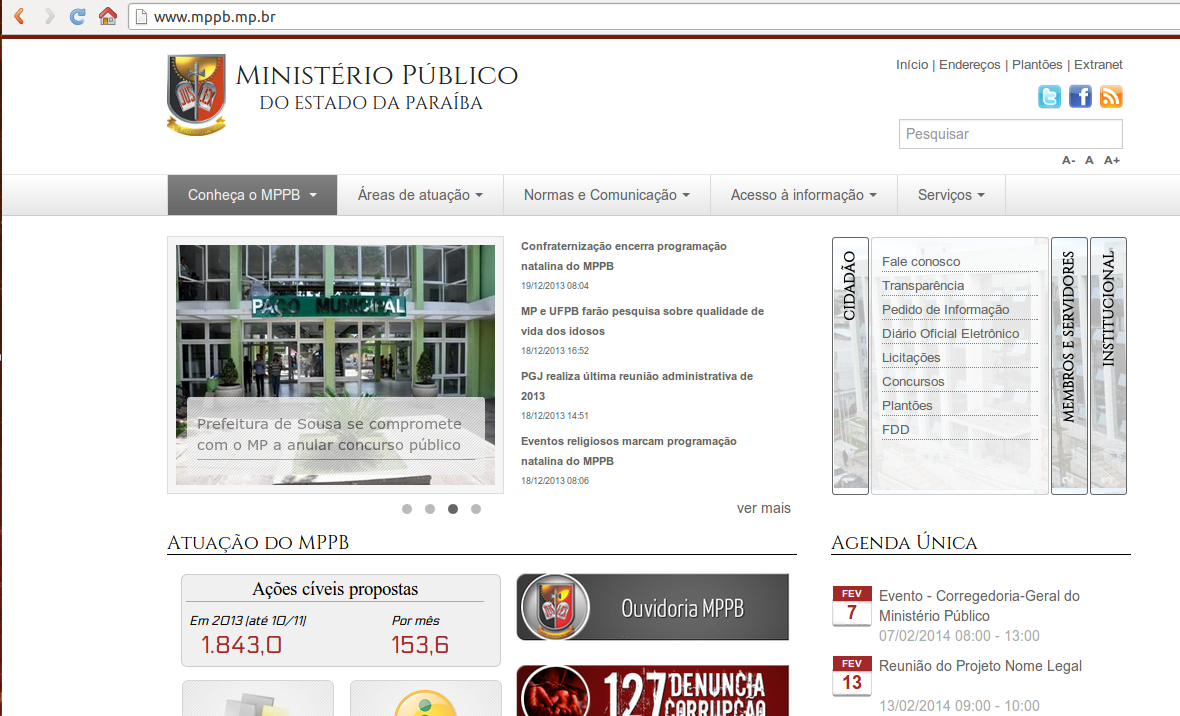This screenshot has height=716, width=1180.
Task: Click FEV 13 calendar icon
Action: (x=852, y=676)
